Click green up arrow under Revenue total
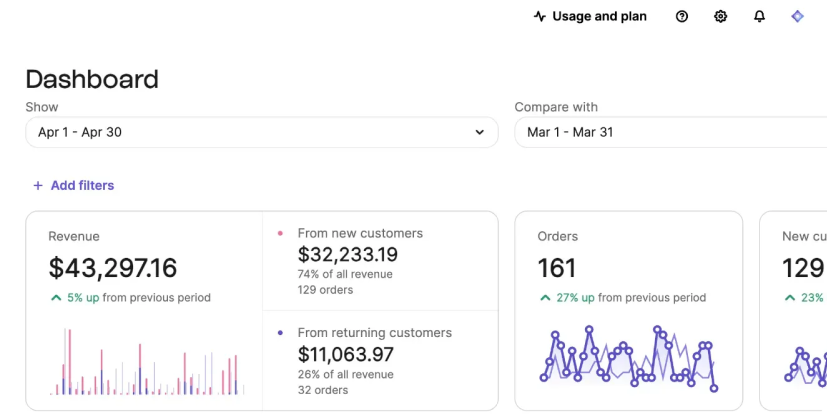The image size is (827, 420). coord(56,298)
